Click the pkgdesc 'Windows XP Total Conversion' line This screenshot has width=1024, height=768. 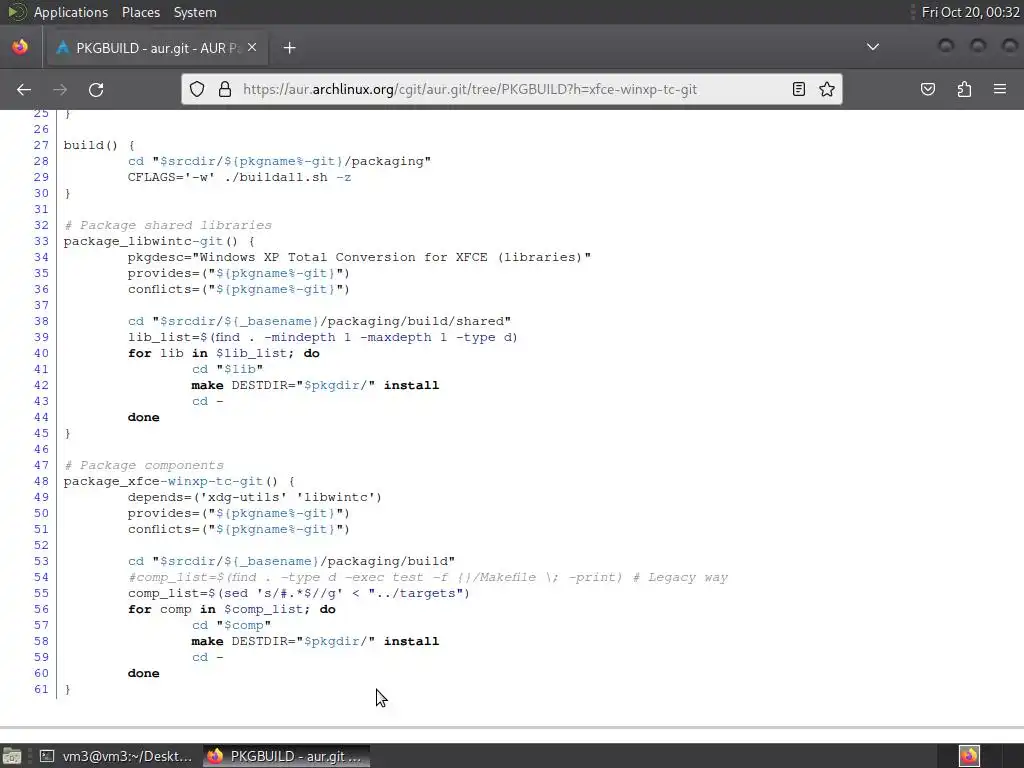(359, 257)
